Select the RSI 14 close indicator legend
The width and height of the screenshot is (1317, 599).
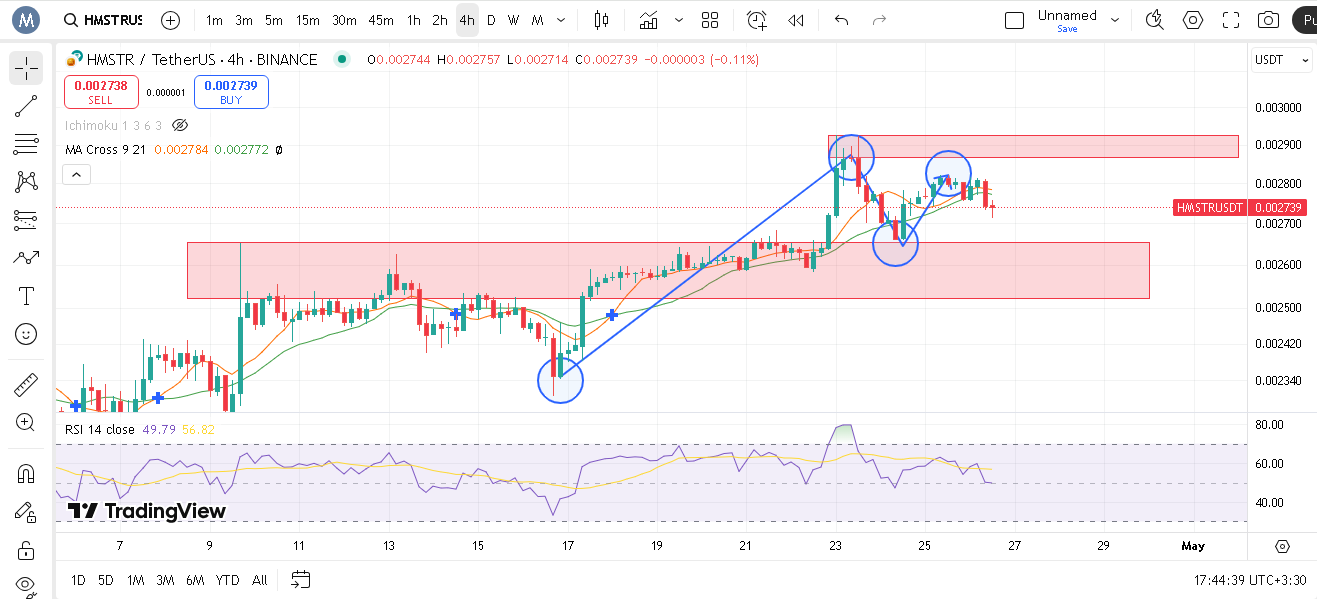click(x=100, y=429)
